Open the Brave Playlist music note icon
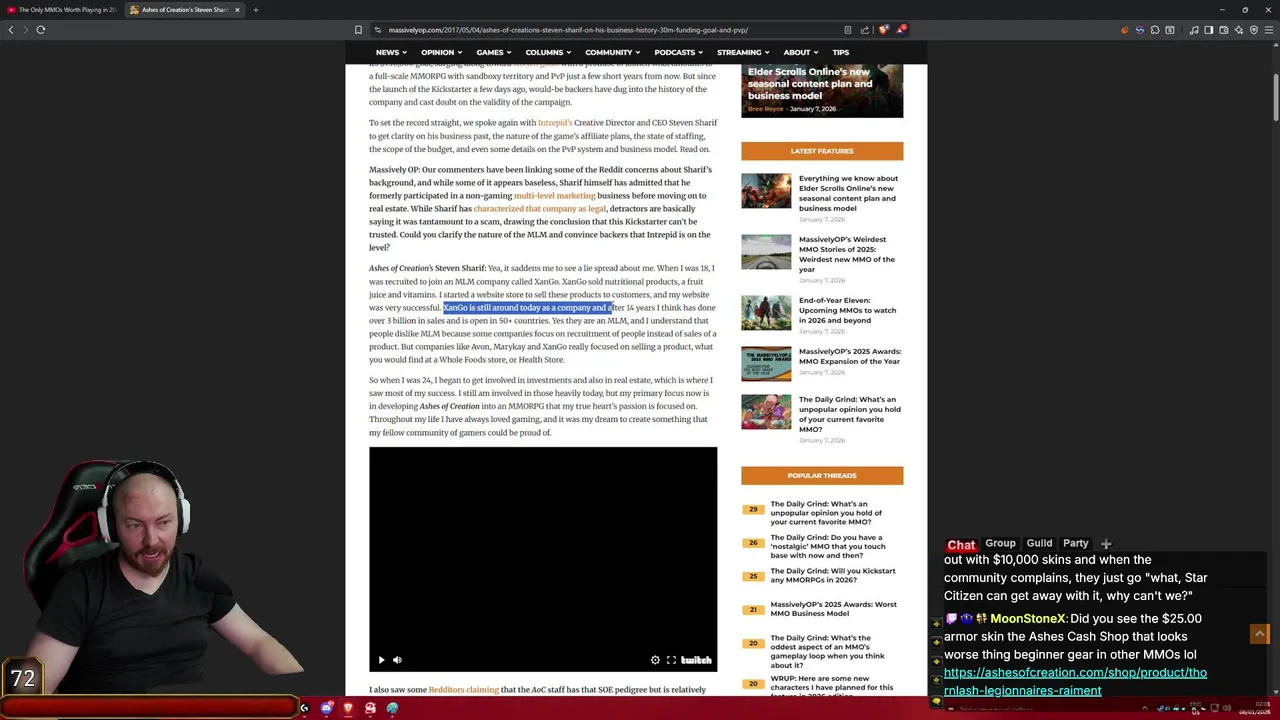The image size is (1280, 720). point(1194,30)
